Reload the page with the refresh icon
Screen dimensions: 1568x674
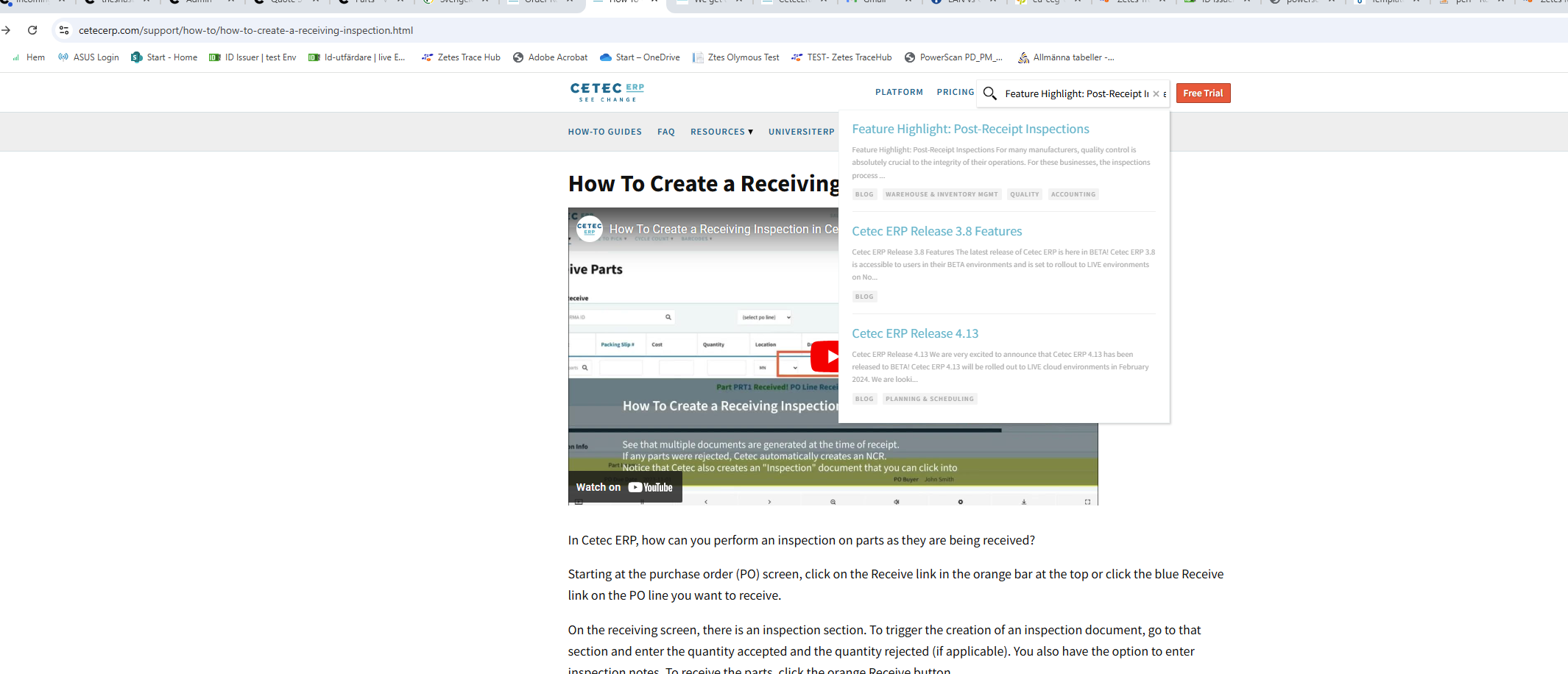click(x=32, y=30)
